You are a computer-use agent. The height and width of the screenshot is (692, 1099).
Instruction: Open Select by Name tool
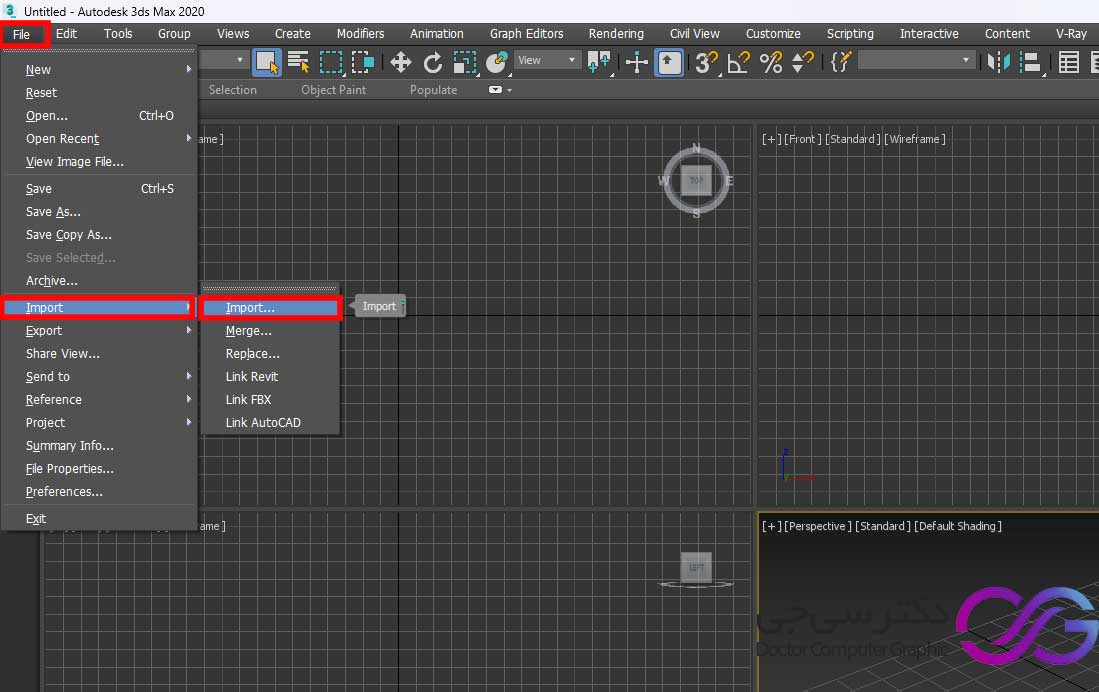point(299,62)
